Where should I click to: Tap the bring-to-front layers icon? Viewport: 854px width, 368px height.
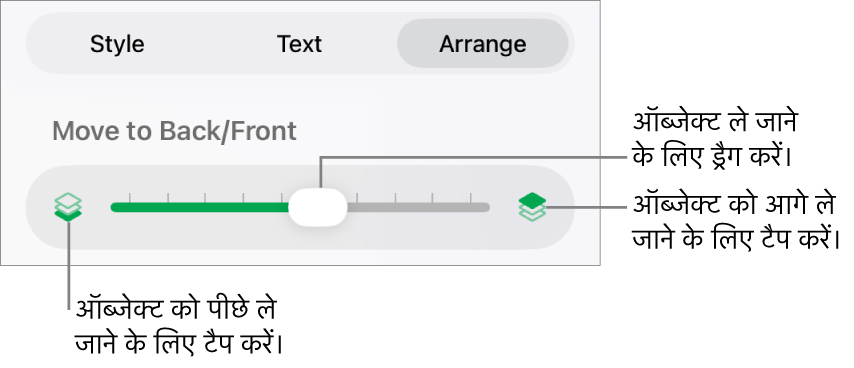[532, 207]
